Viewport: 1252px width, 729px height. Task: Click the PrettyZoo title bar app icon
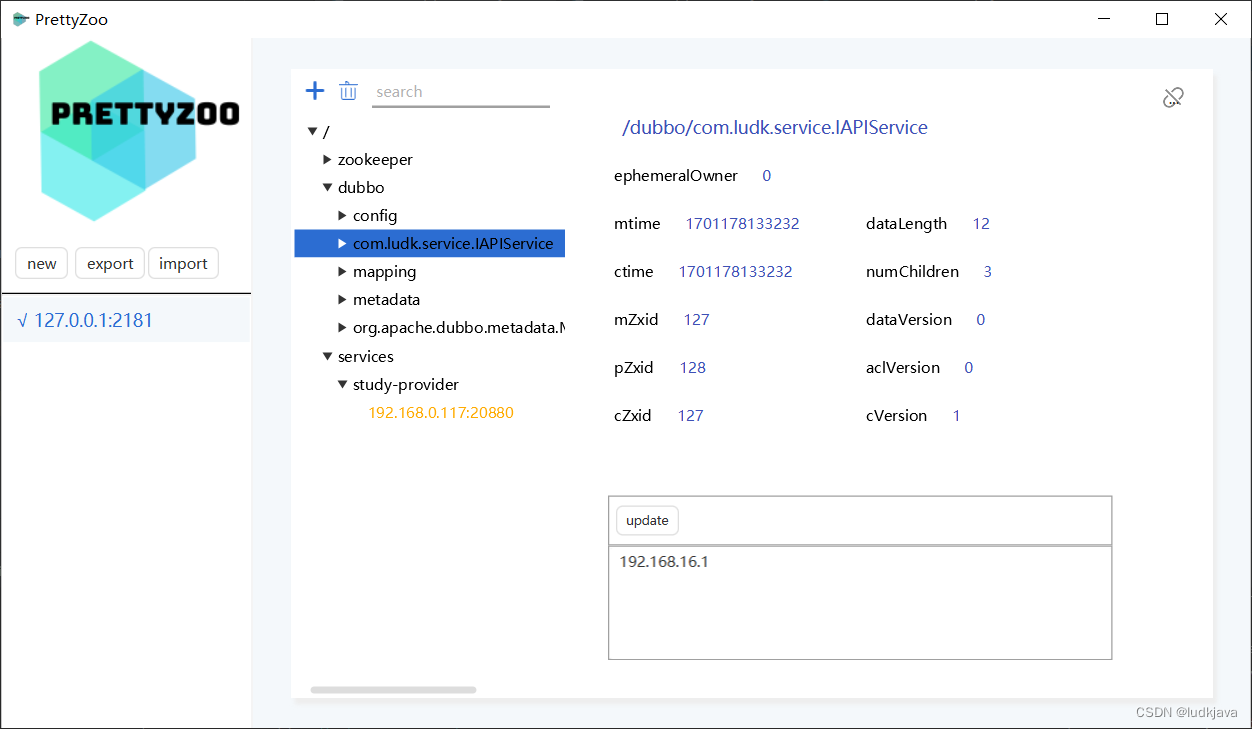click(20, 19)
